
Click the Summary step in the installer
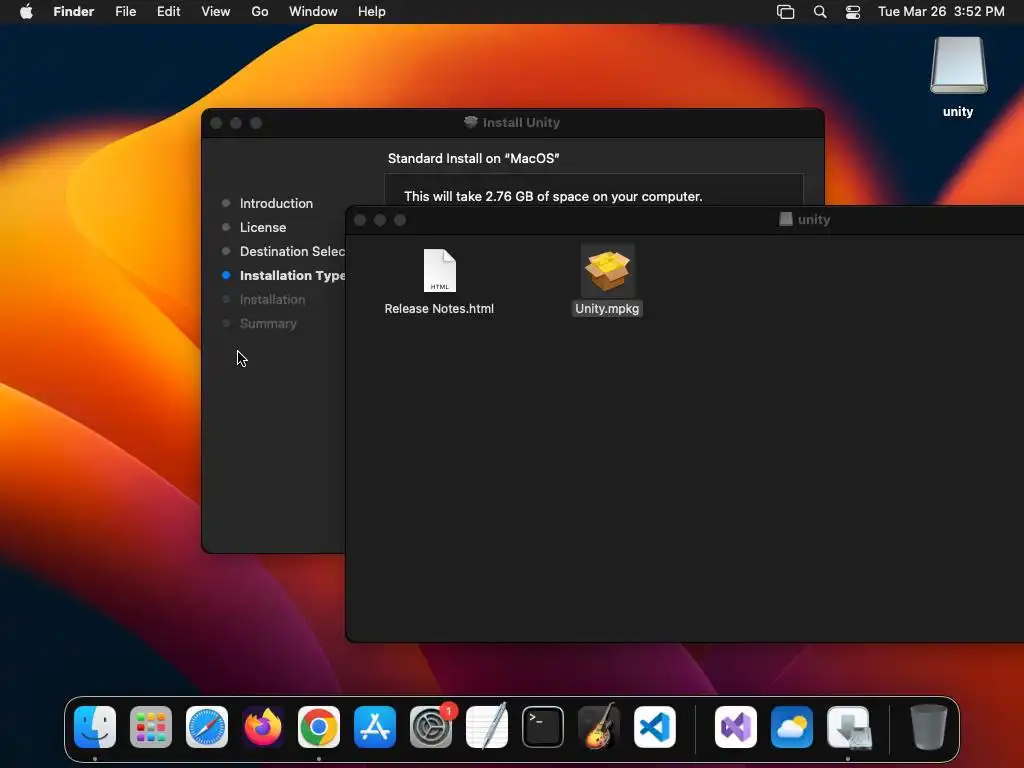coord(268,323)
